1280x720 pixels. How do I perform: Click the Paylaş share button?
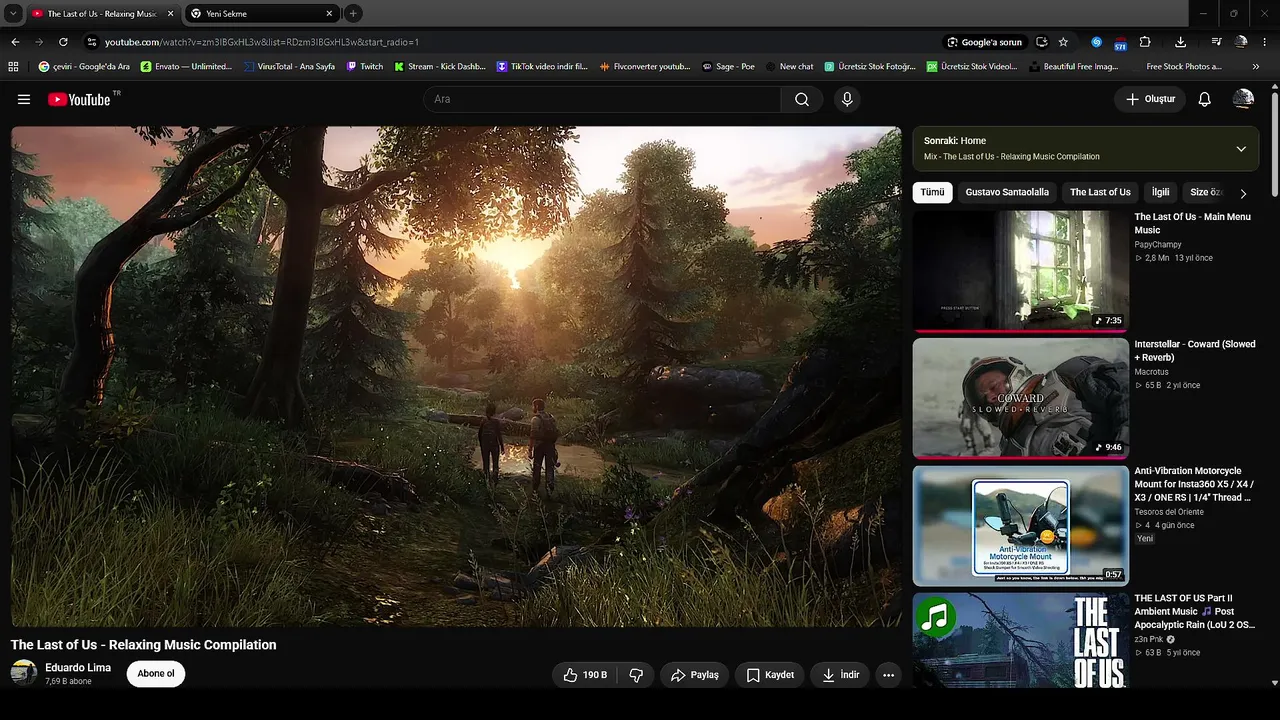click(695, 675)
